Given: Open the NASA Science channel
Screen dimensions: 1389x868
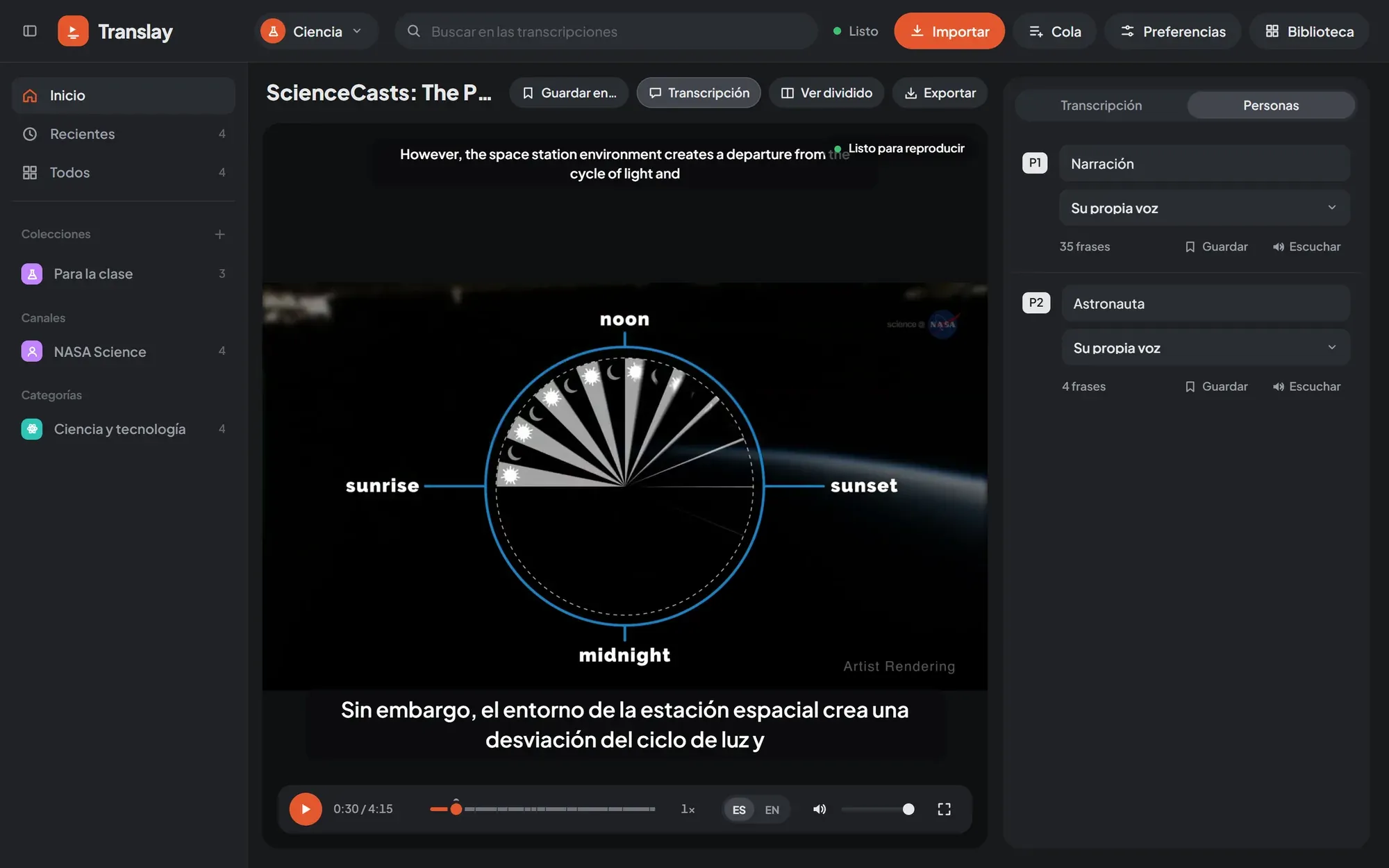Looking at the screenshot, I should click(x=124, y=351).
